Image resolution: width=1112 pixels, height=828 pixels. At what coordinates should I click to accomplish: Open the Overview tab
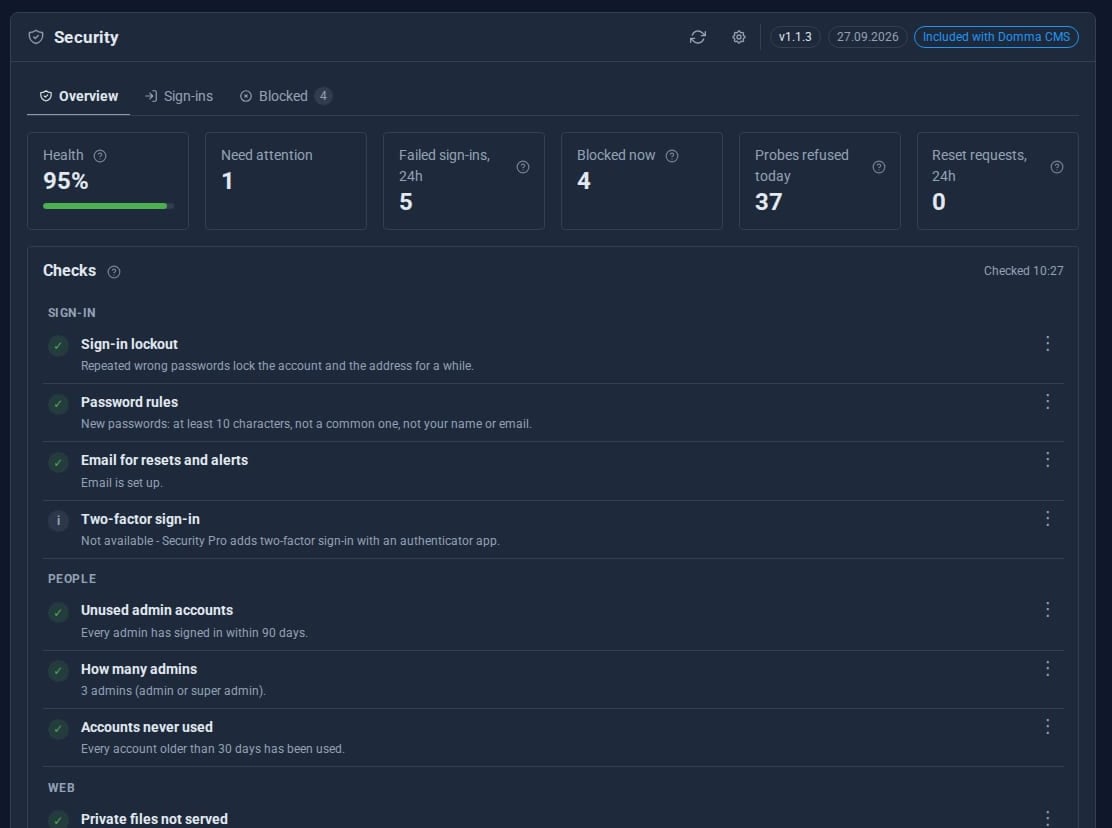(79, 96)
